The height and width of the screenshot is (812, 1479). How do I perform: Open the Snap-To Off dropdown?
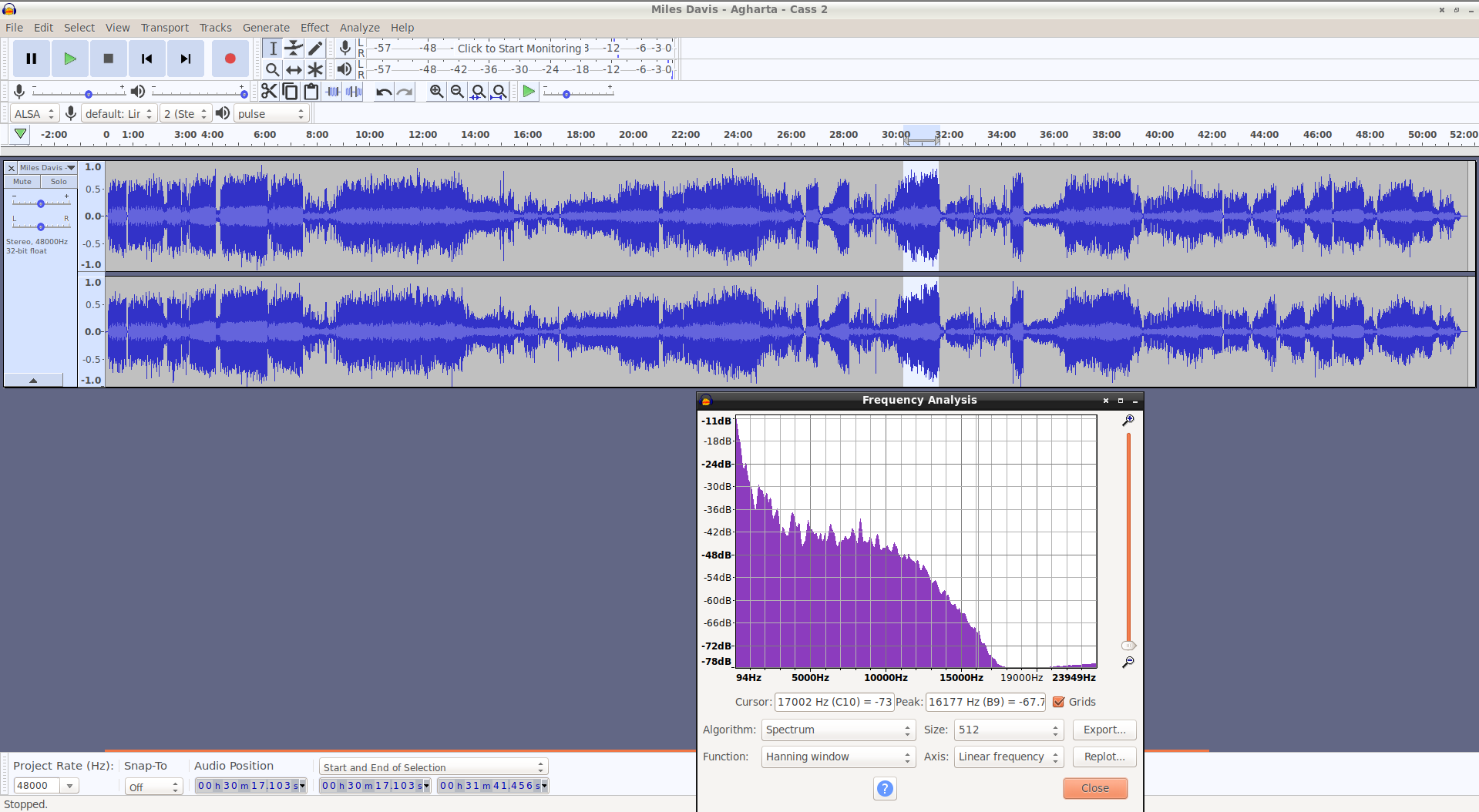click(153, 787)
